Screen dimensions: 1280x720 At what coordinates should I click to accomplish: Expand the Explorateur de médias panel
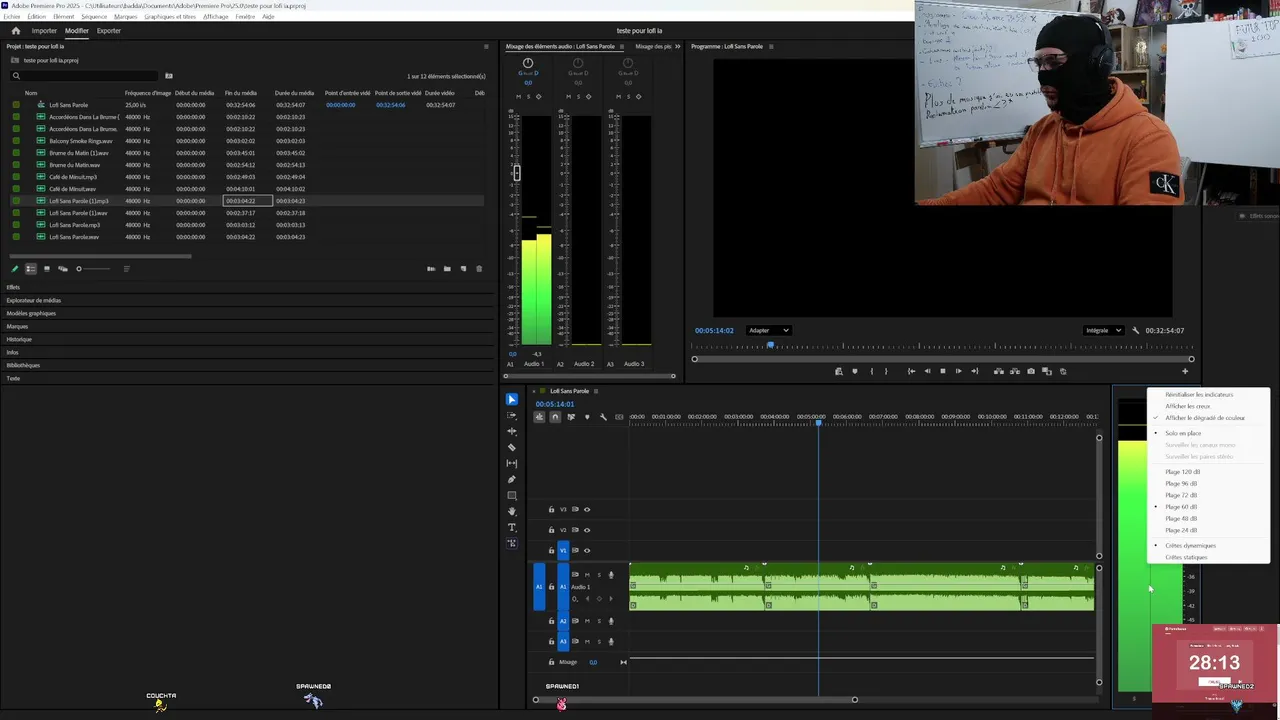click(x=34, y=300)
